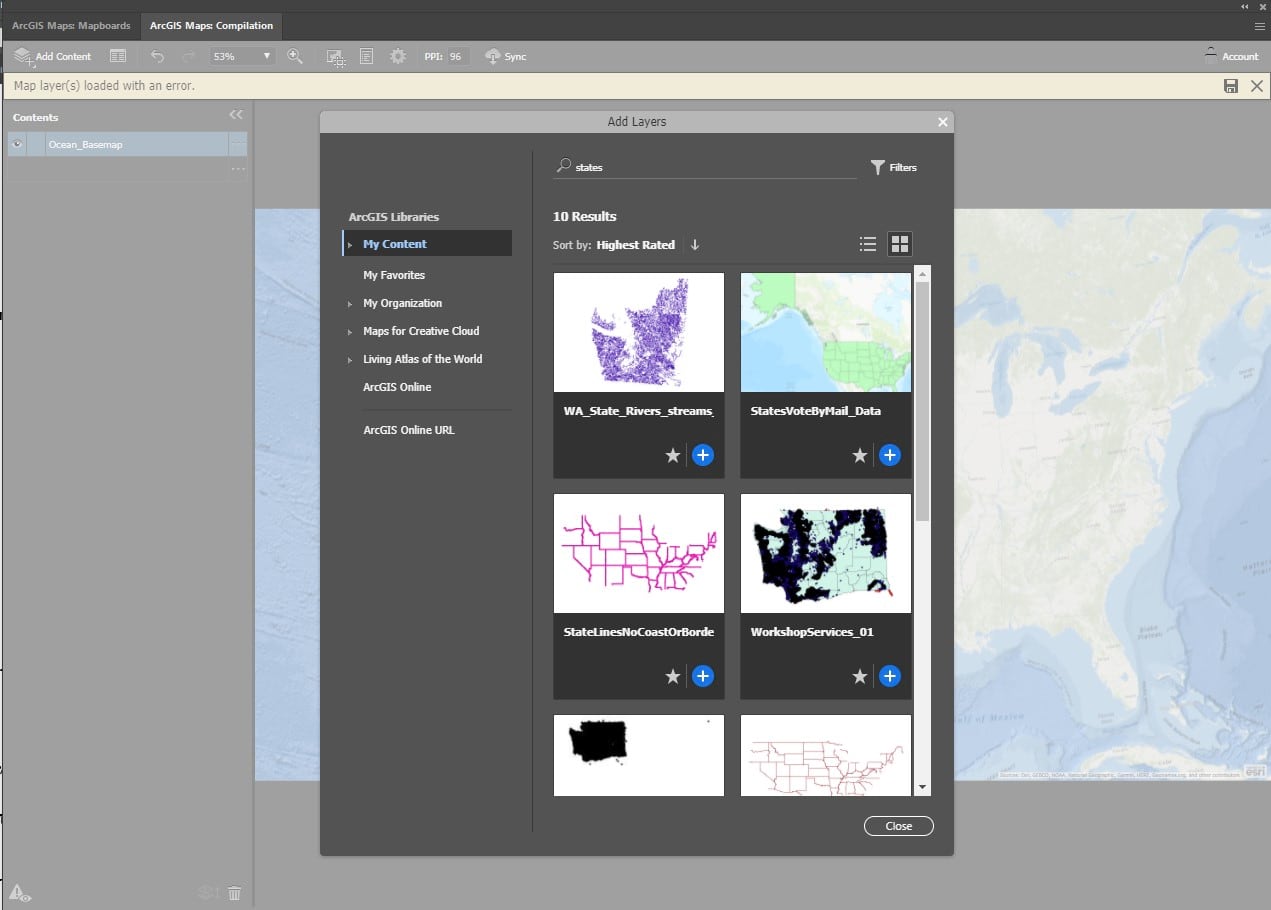This screenshot has height=910, width=1271.
Task: Click the StatesVoteByMail_Data thumbnail
Action: (826, 332)
